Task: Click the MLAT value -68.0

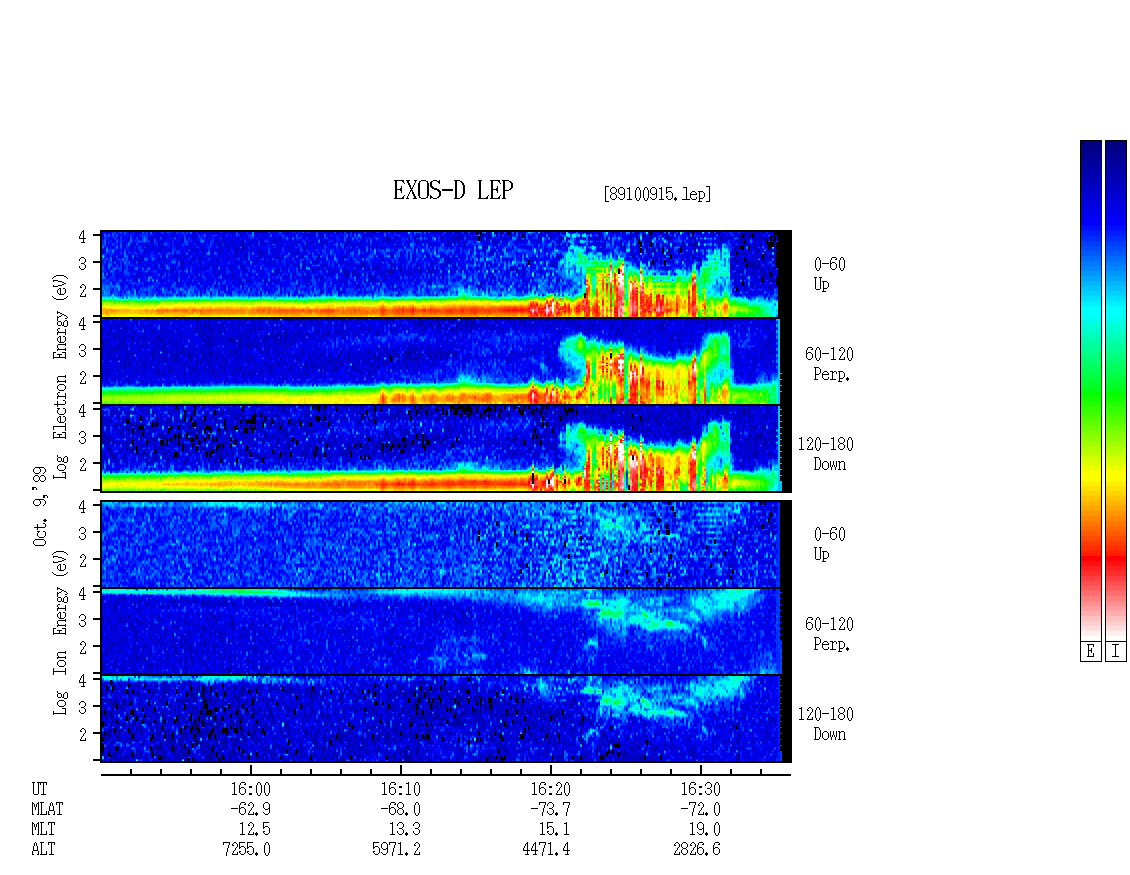Action: click(x=401, y=809)
